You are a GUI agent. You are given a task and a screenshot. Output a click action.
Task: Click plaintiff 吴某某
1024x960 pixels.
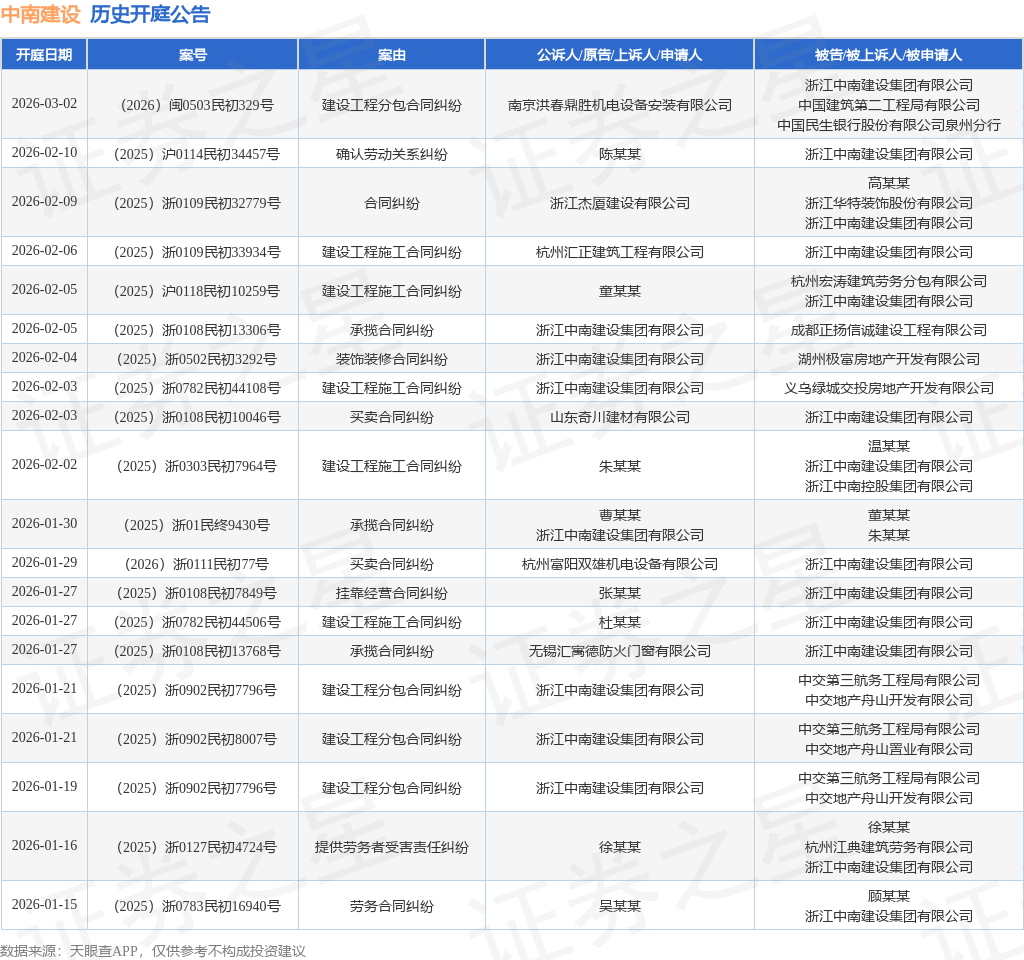[x=620, y=906]
